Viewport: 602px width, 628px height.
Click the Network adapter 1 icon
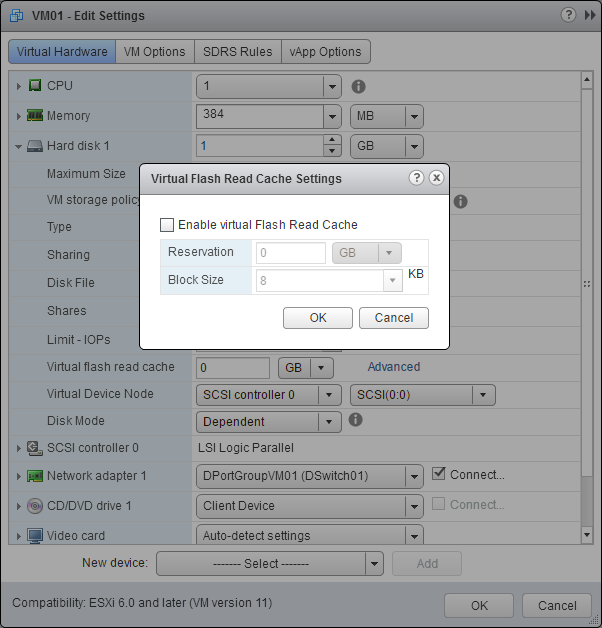click(35, 476)
